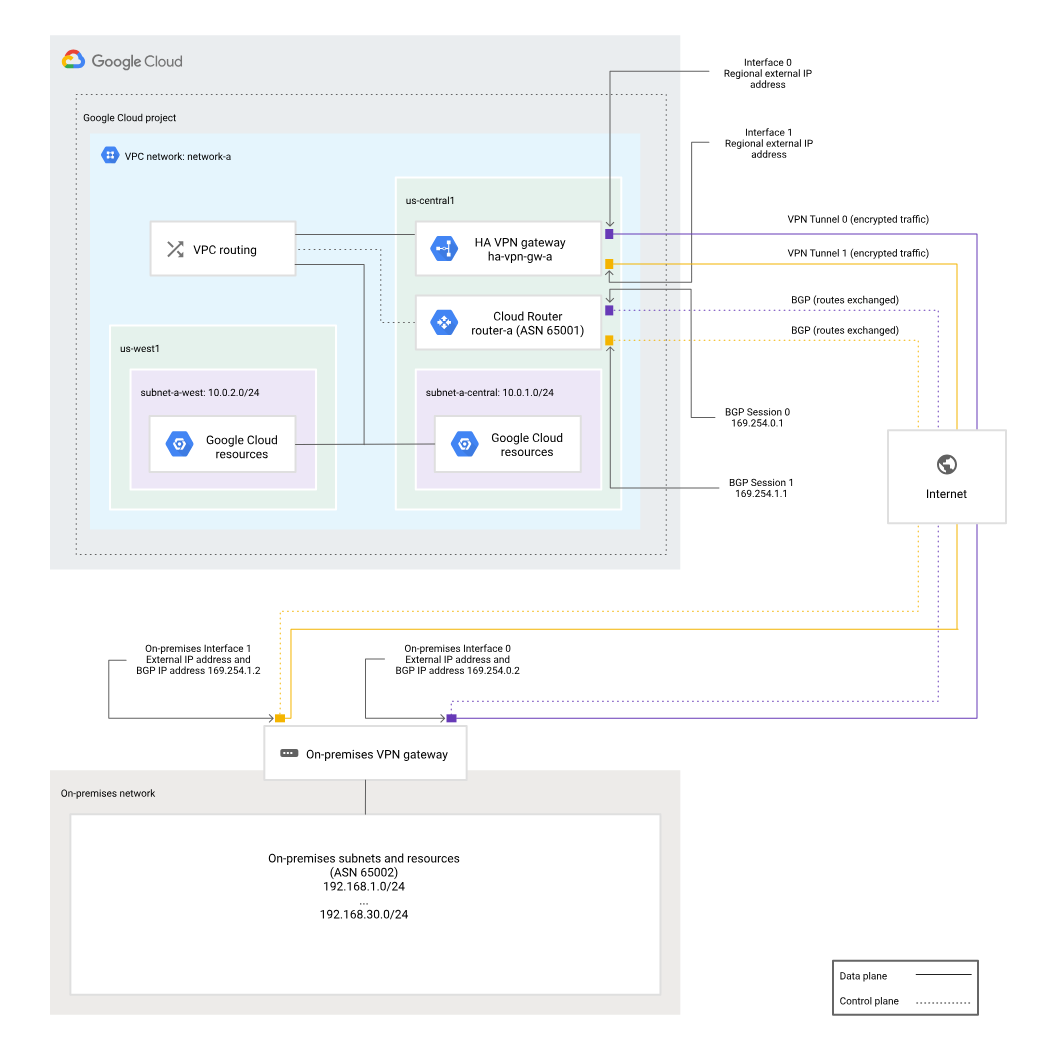Click 'VPN Tunnel 0 (encrypted traffic)' label
This screenshot has height=1050, width=1056.
point(858,220)
